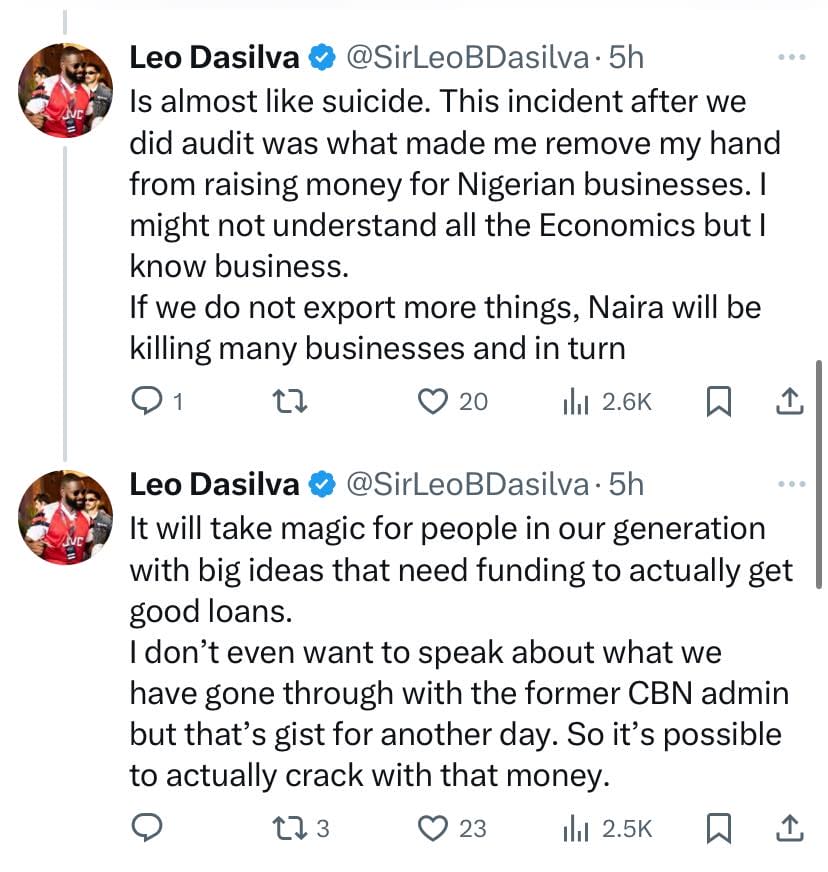Retweet the first tweet about Naira

[289, 401]
